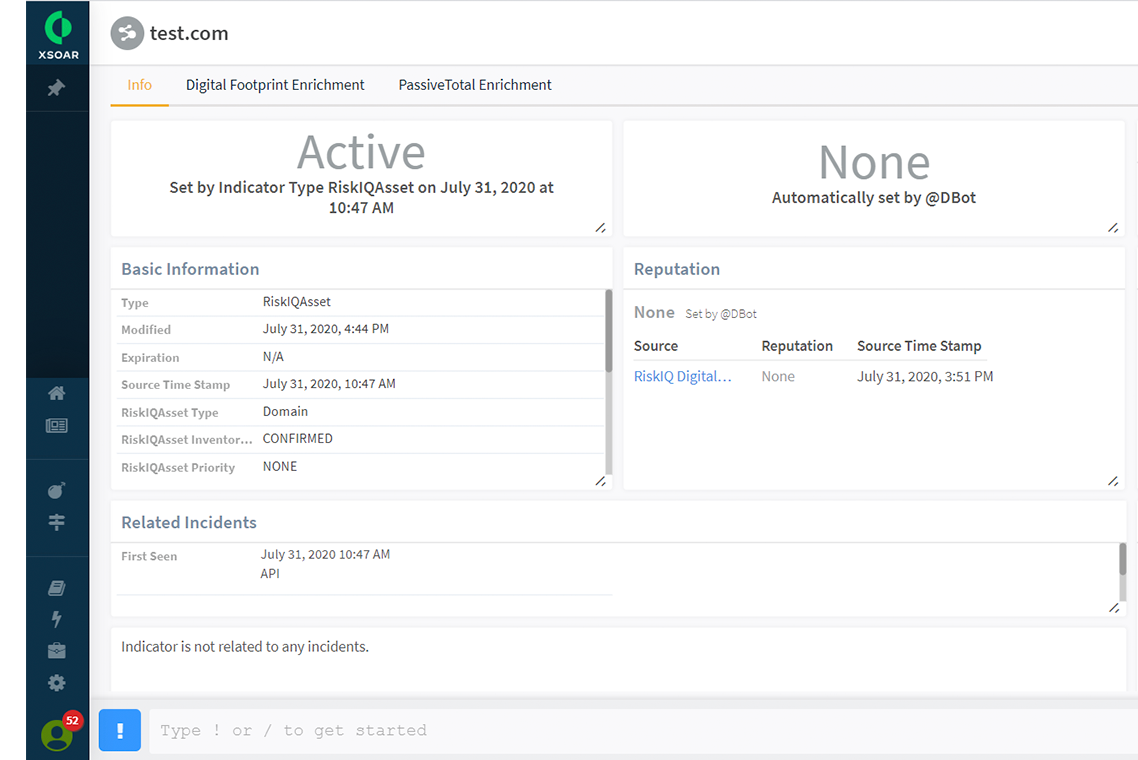Click the Basic Information panel resize handle

tap(600, 481)
